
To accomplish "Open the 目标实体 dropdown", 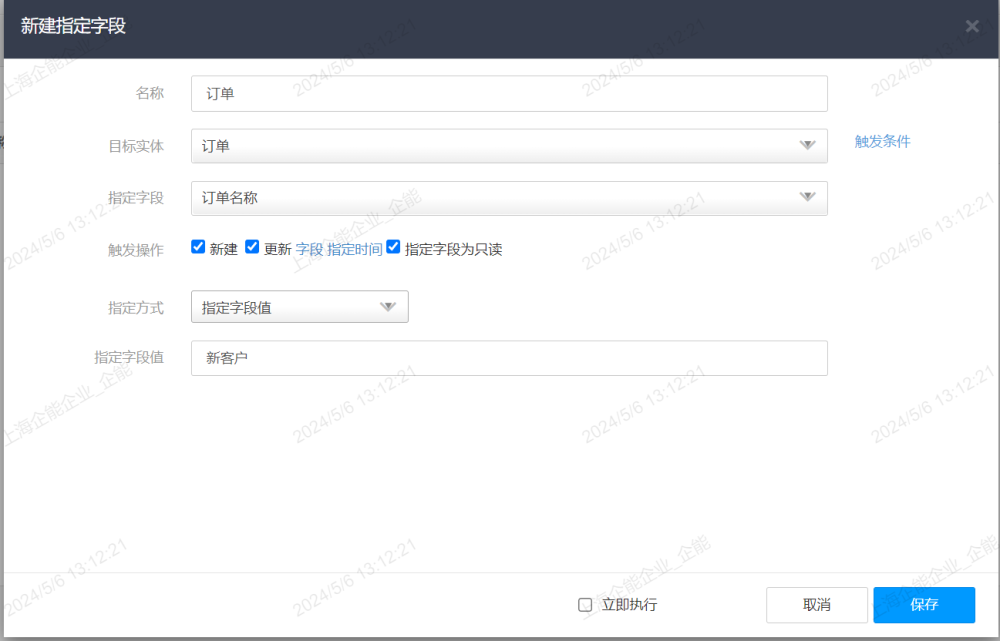I will tap(509, 146).
